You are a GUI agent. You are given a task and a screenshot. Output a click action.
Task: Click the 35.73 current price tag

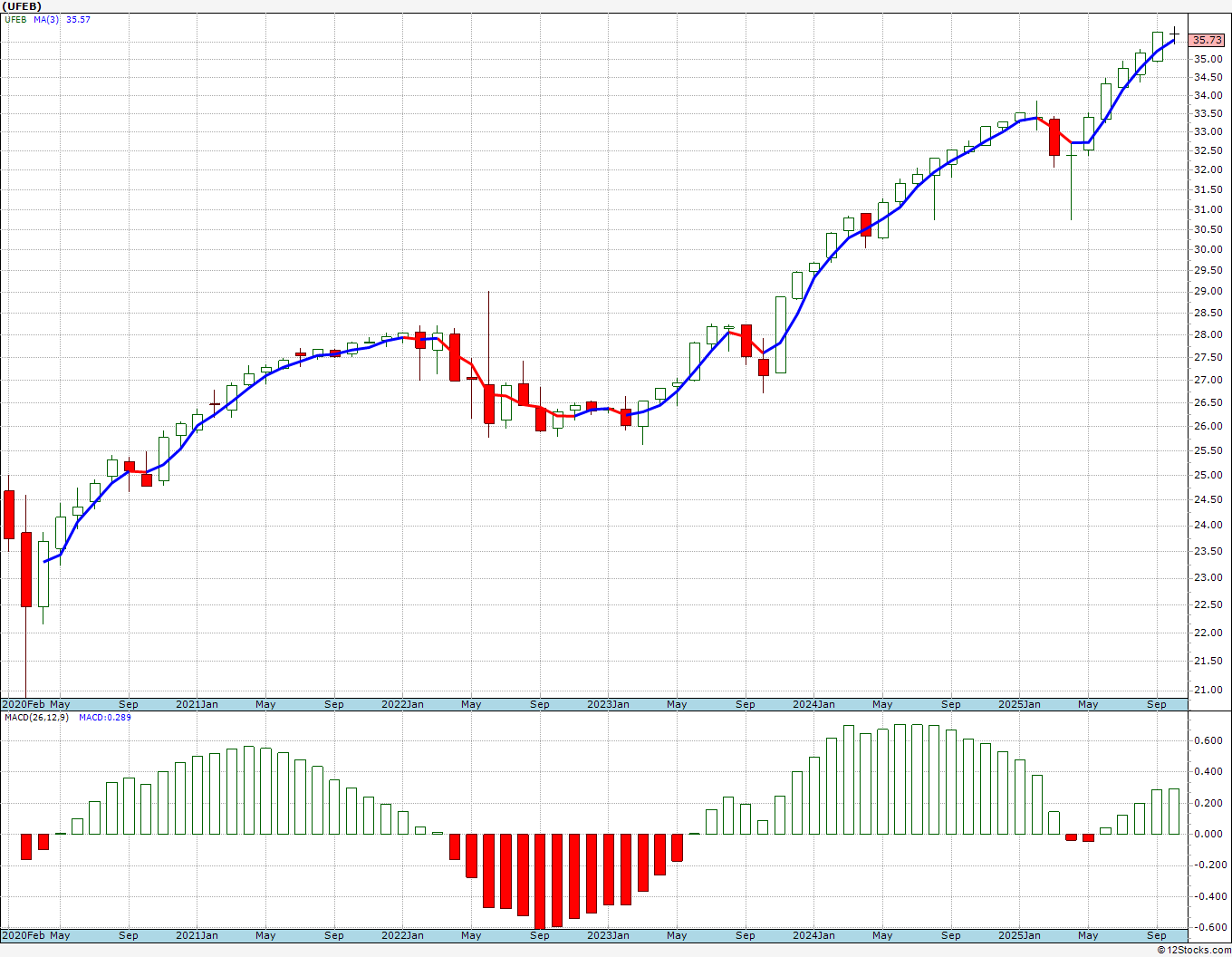point(1208,40)
